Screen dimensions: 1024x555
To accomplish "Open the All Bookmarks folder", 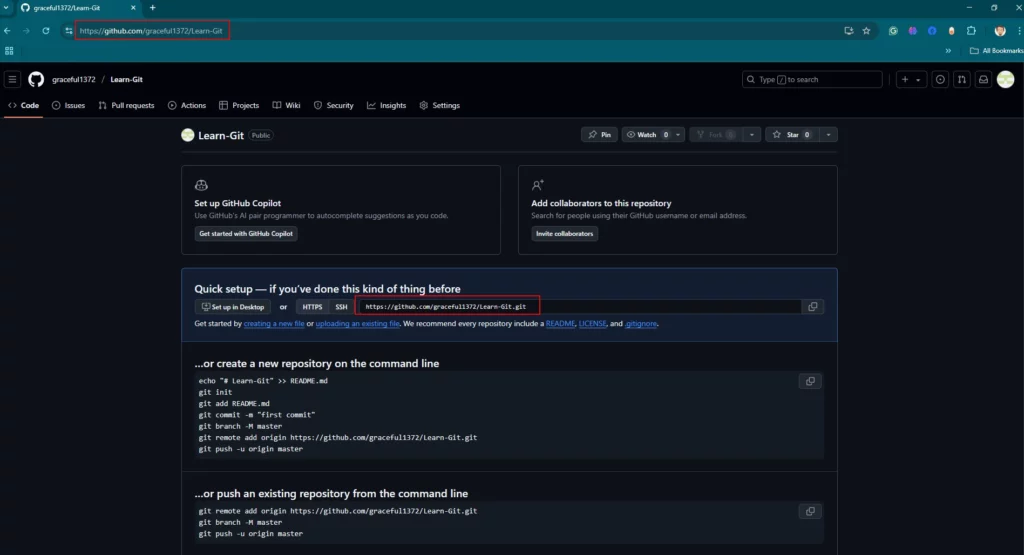I will tap(996, 51).
